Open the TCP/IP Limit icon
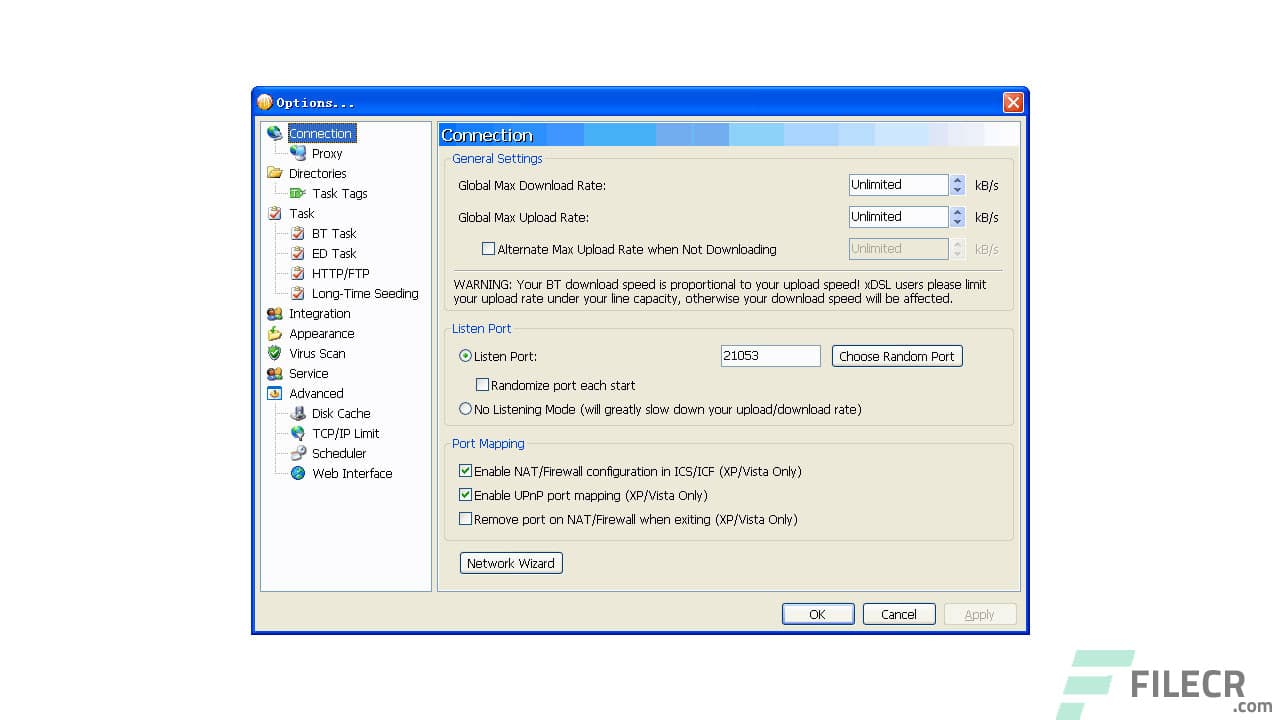The width and height of the screenshot is (1280, 720). point(298,433)
